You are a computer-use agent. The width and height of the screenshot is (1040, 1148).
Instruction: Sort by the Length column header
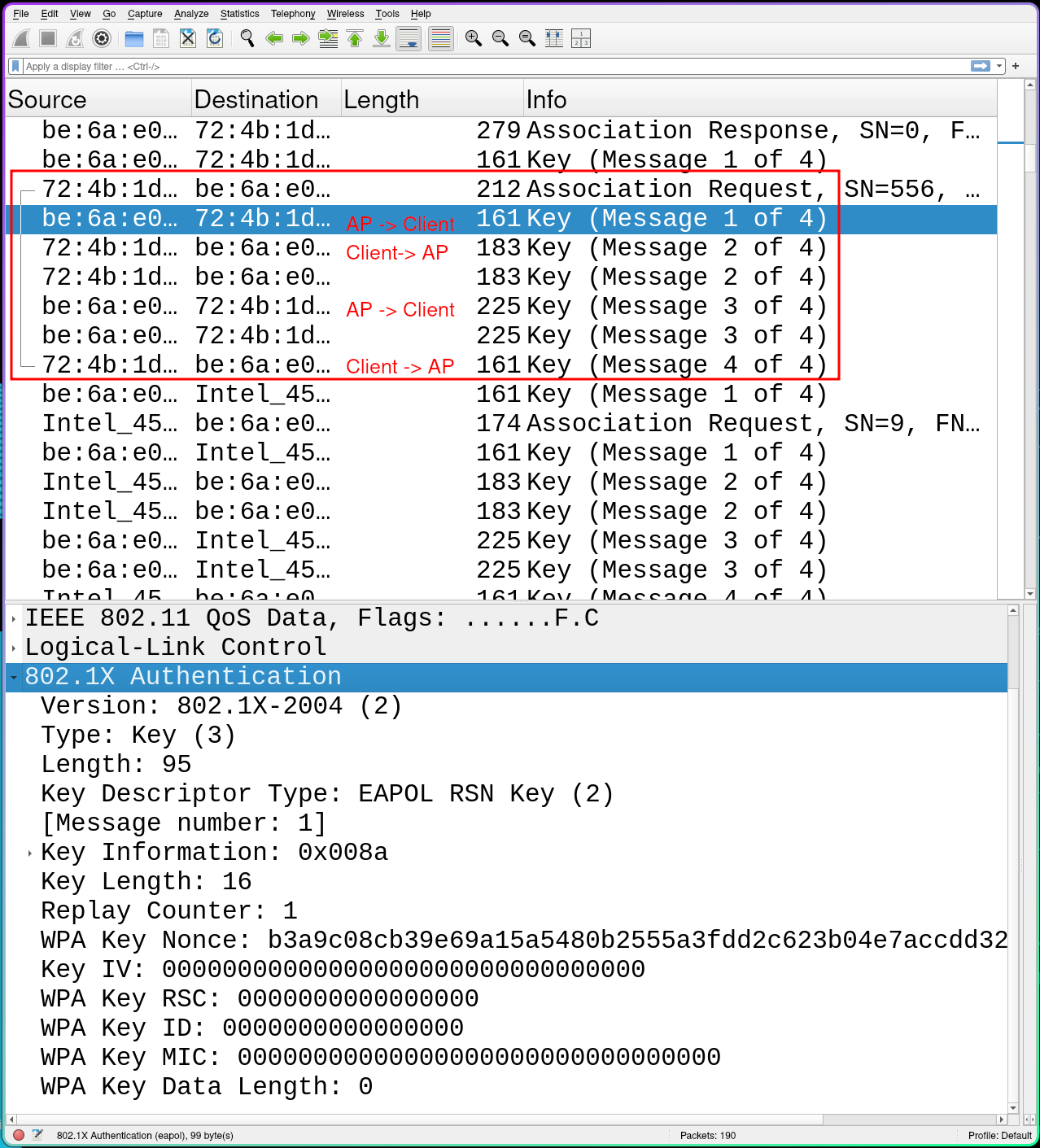432,99
